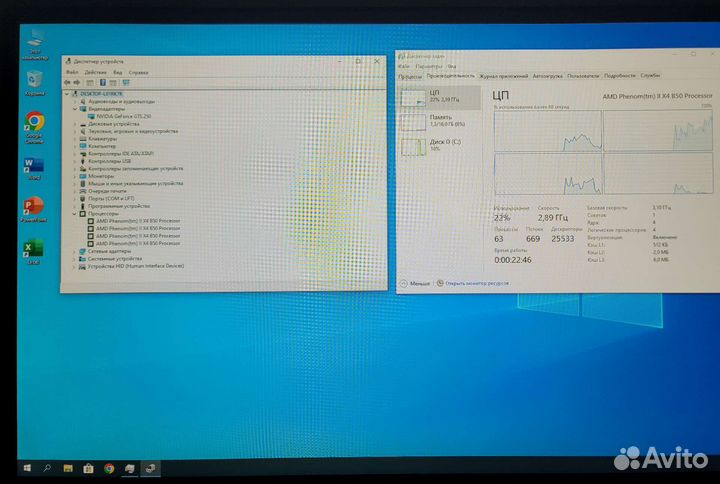Click the Back arrow in Device Manager toolbar
The width and height of the screenshot is (720, 484).
(68, 83)
